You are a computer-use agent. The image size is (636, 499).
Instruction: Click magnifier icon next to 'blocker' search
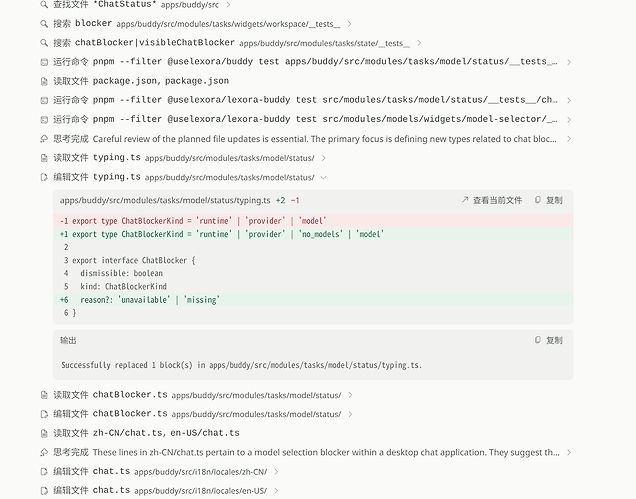tap(44, 24)
